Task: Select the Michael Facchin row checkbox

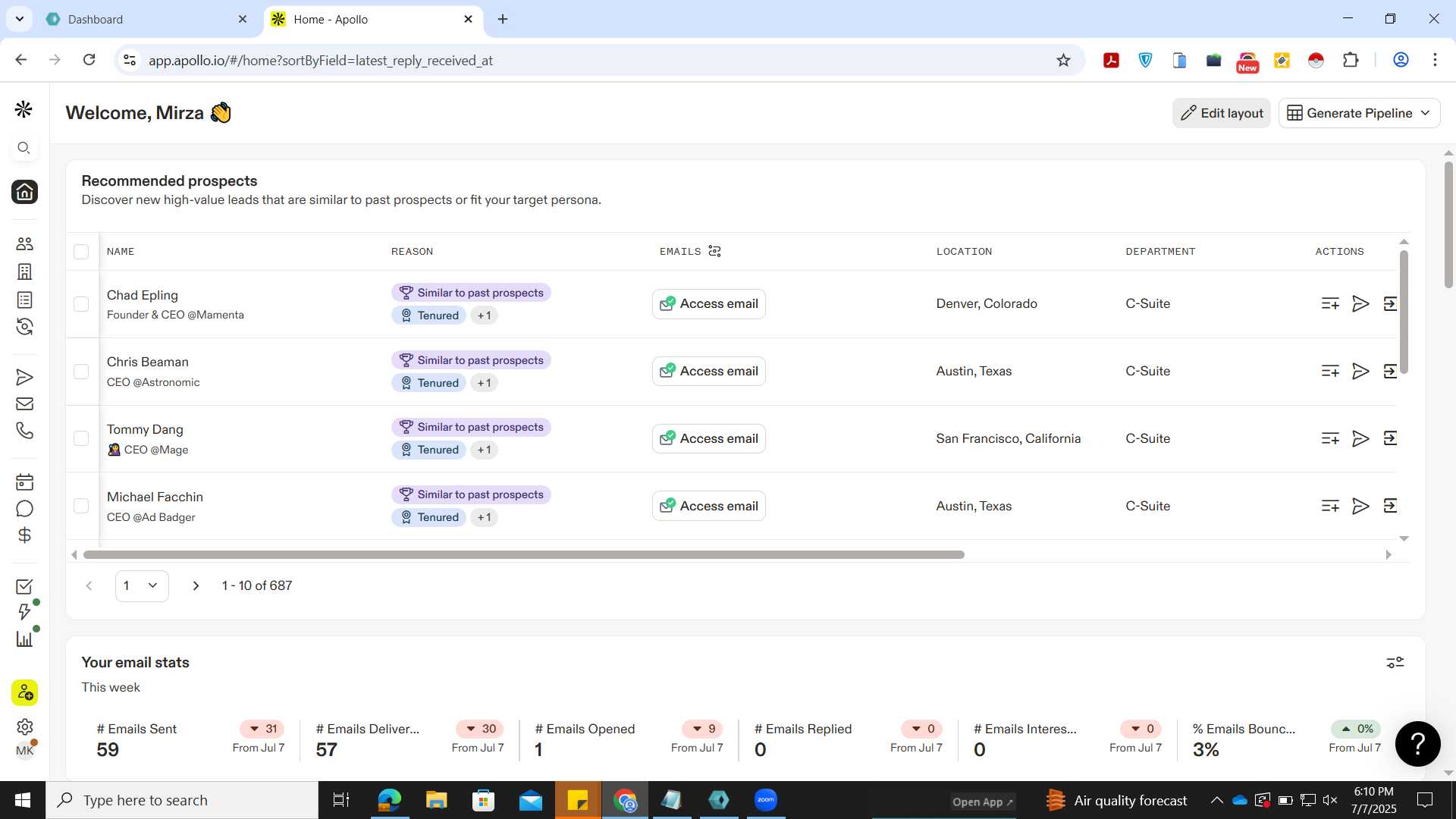Action: point(81,506)
